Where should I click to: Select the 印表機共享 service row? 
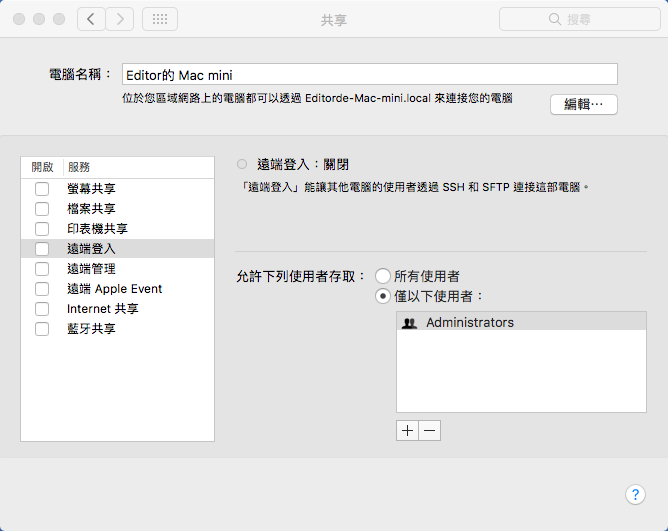(x=118, y=229)
